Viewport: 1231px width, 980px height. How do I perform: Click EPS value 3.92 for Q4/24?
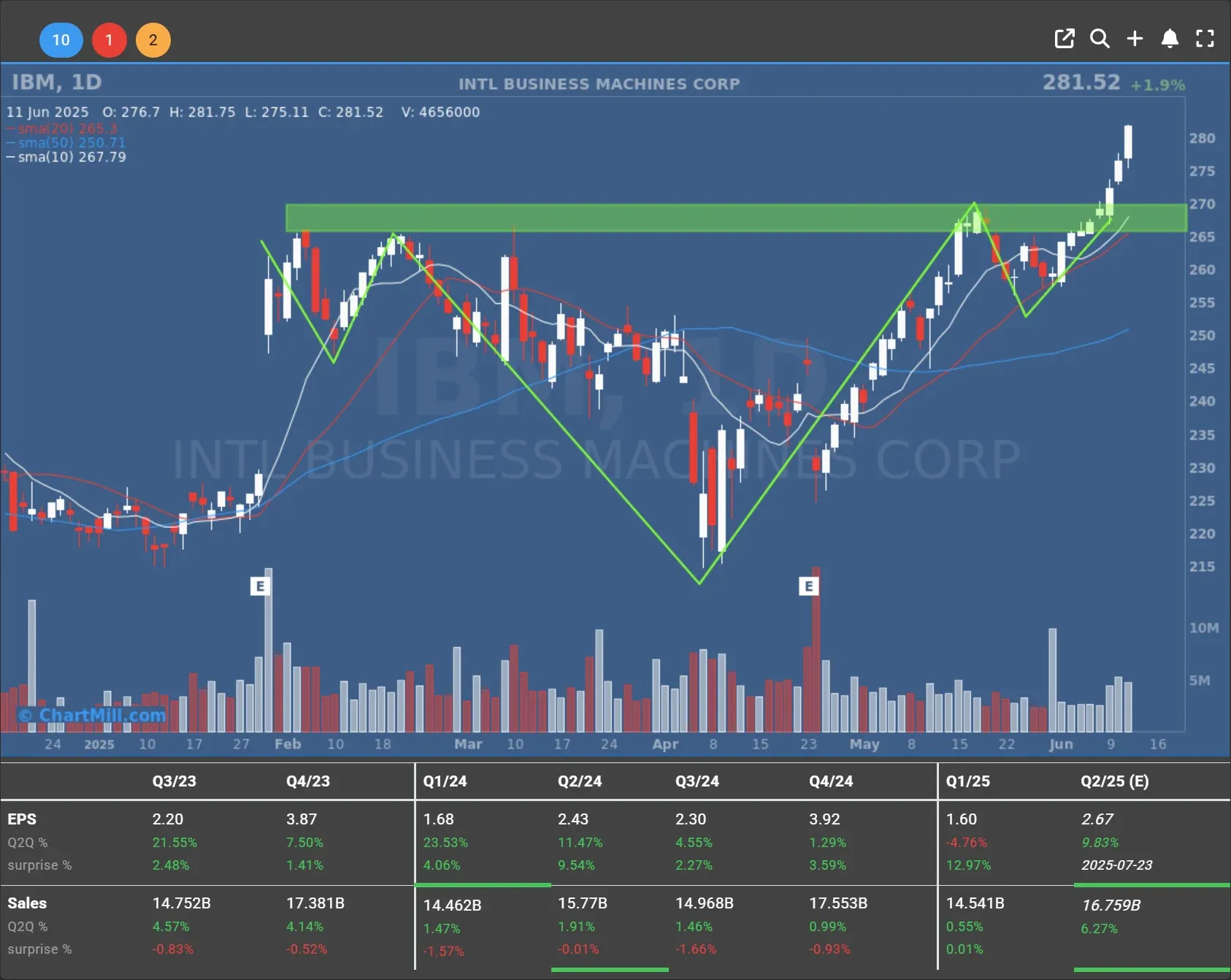(824, 819)
